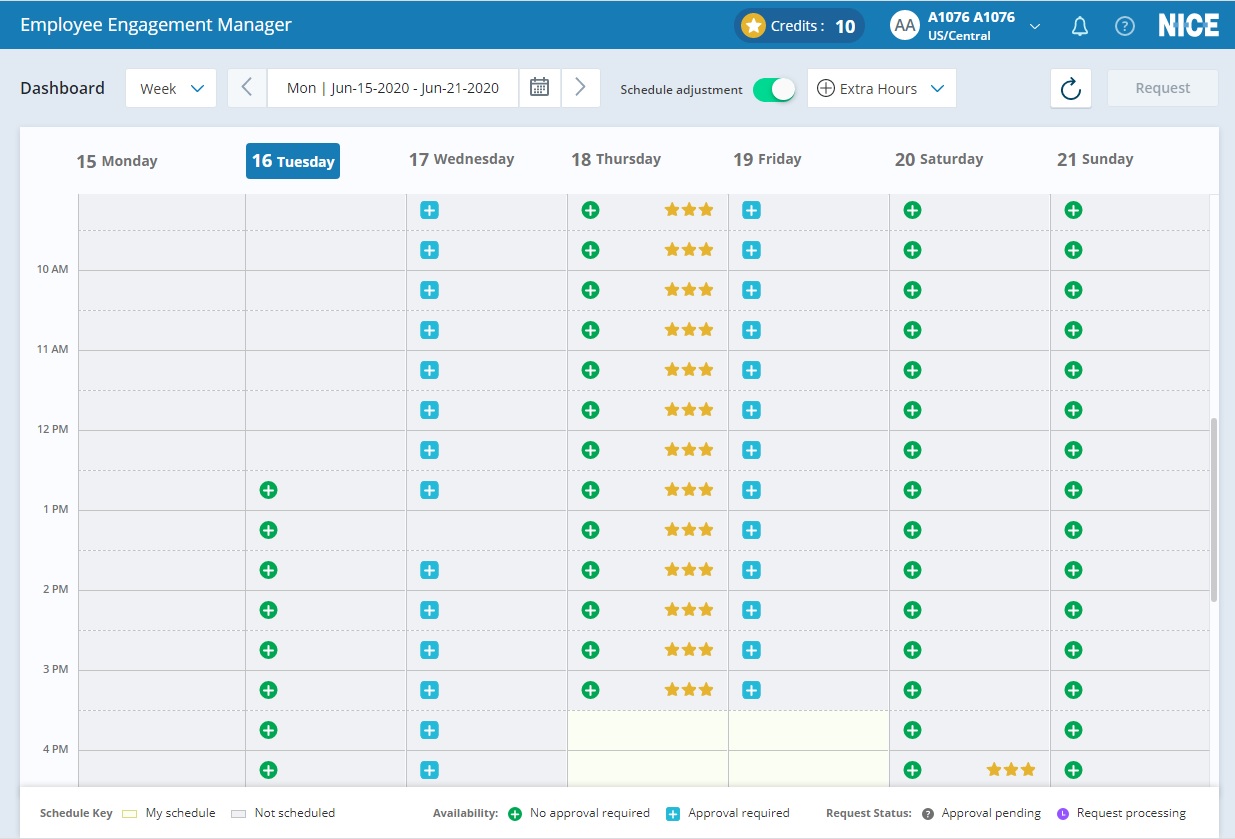Click the refresh schedule icon
Viewport: 1235px width, 839px height.
coord(1070,88)
